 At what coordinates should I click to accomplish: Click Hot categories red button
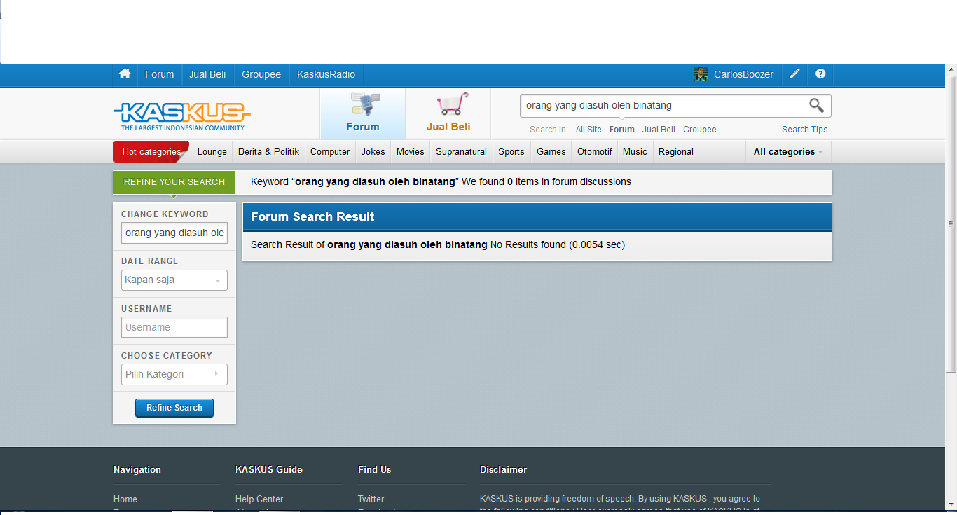coord(151,152)
